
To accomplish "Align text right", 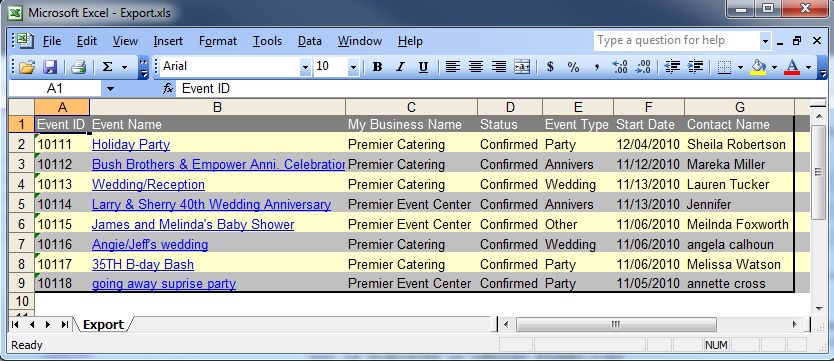I will pos(498,67).
